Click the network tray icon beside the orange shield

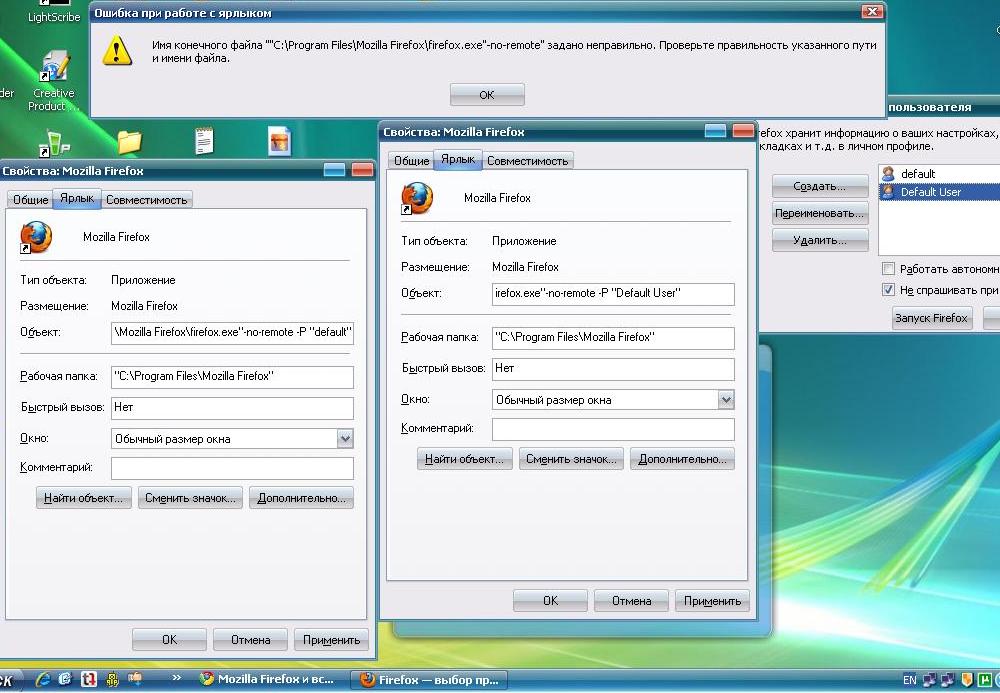click(x=948, y=680)
